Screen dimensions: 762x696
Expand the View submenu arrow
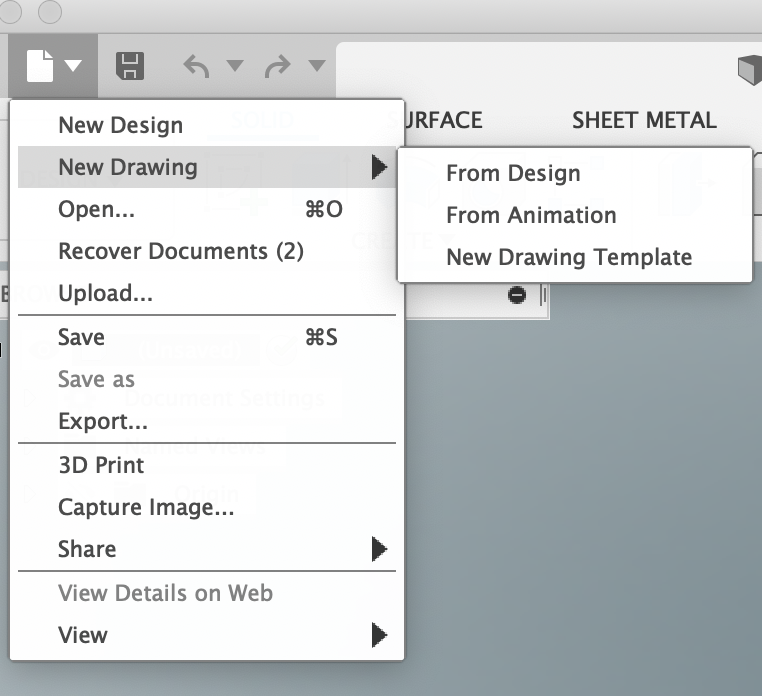379,635
